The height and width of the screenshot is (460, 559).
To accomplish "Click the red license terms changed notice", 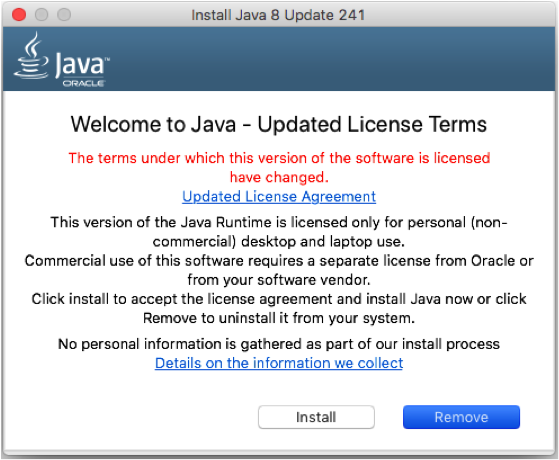I will tap(279, 168).
